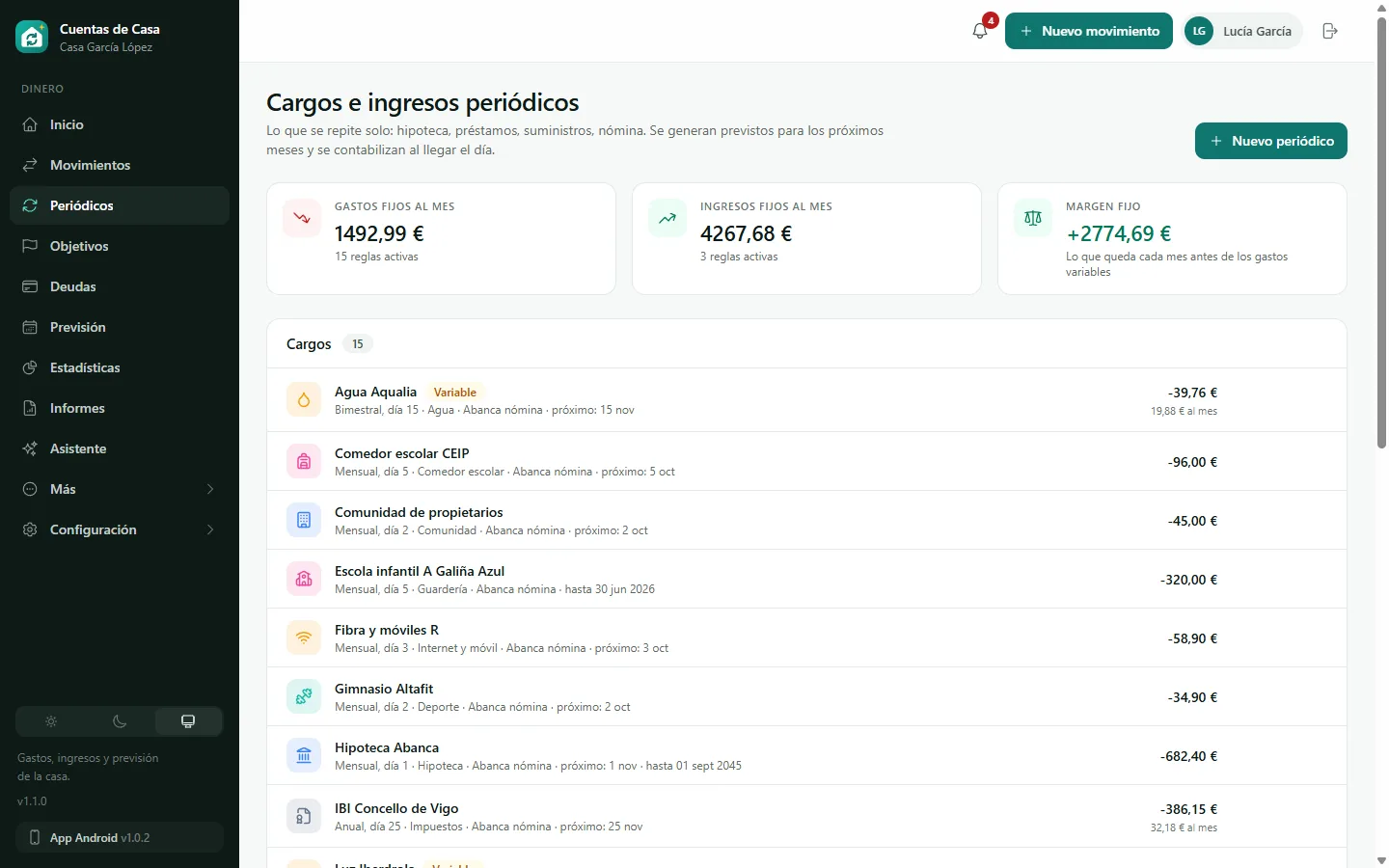Open Movimientos section

[120, 165]
